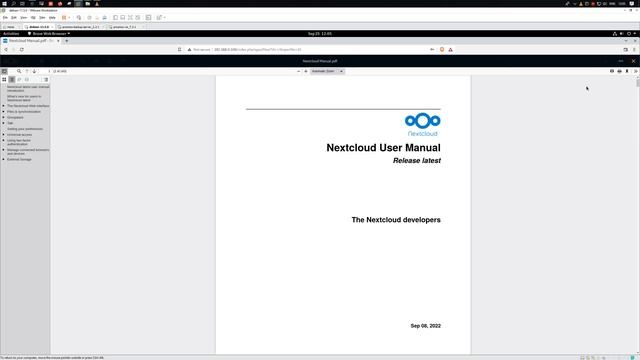
Task: Open GNOME Activities overview
Action: click(11, 33)
